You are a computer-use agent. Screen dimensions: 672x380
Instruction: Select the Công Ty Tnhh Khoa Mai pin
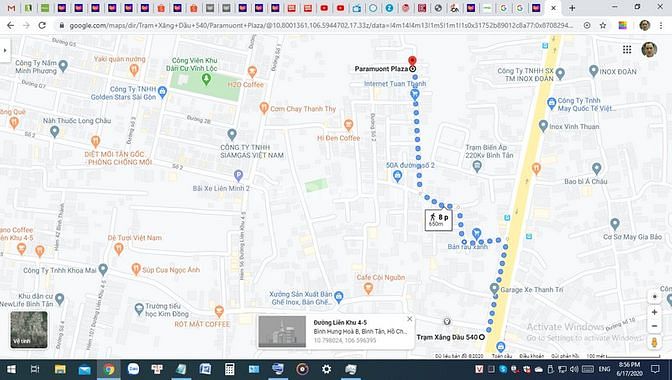103,269
